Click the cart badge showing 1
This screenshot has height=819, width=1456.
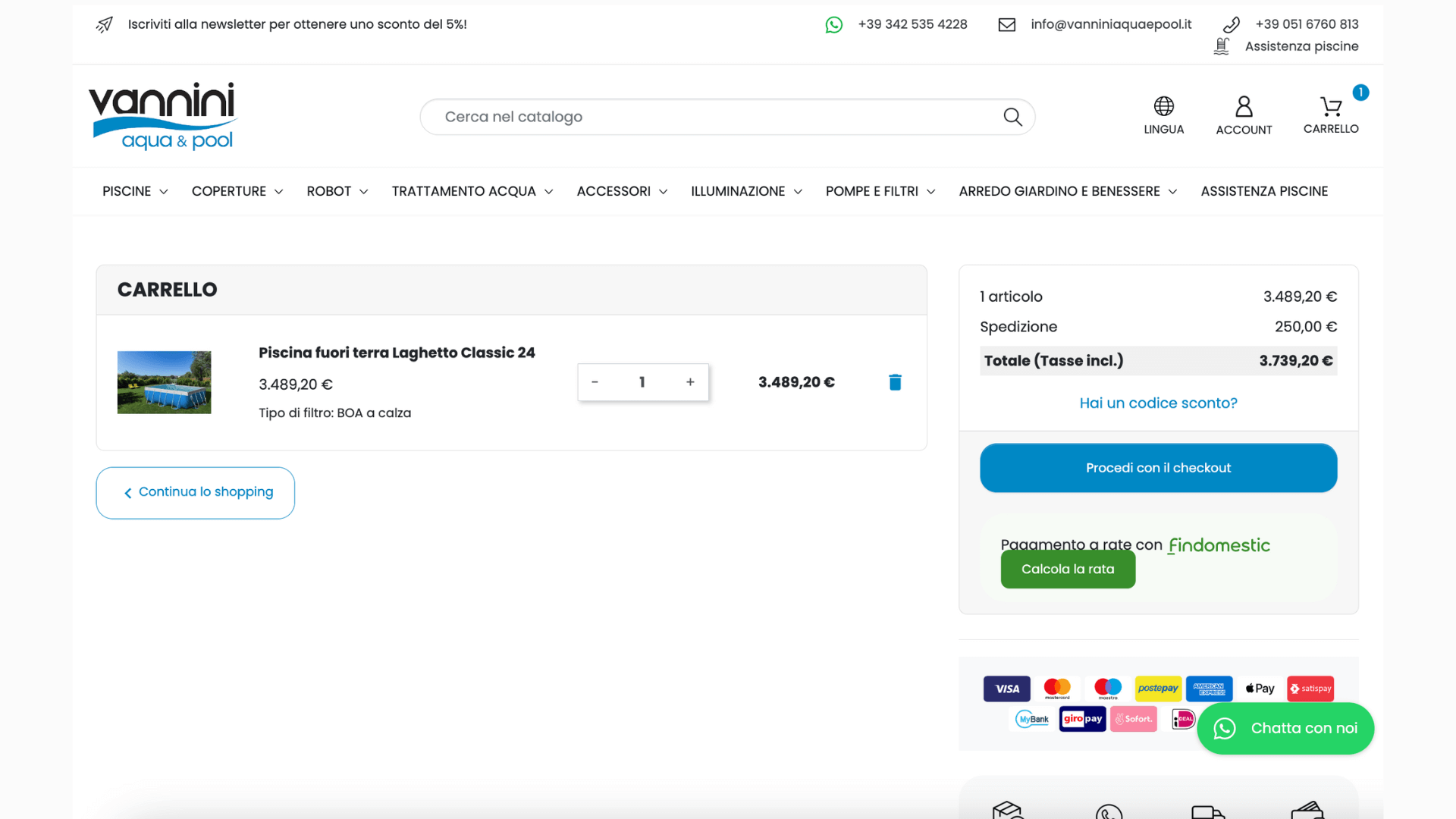pos(1360,93)
